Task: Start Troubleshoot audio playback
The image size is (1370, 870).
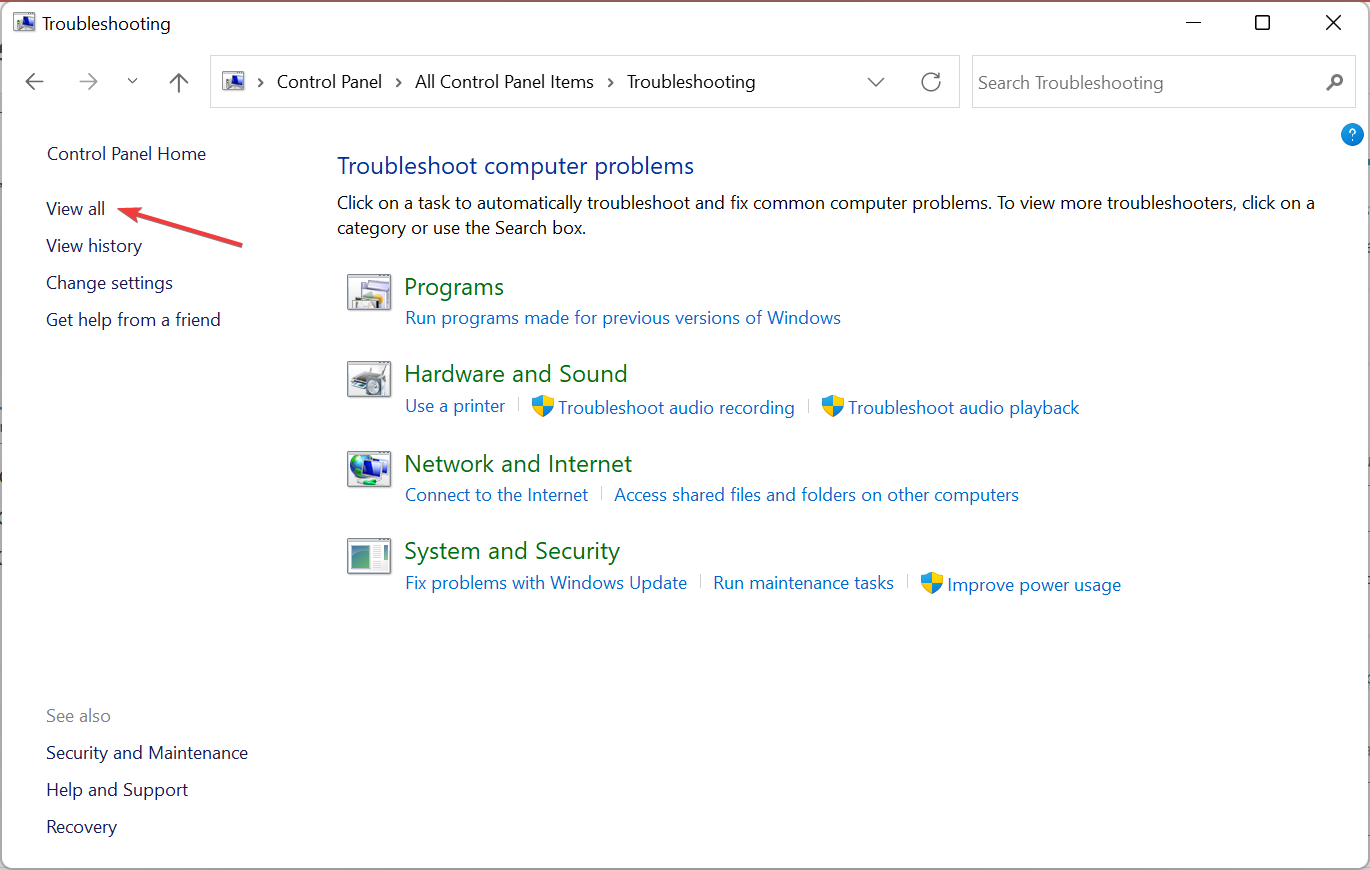Action: (964, 408)
